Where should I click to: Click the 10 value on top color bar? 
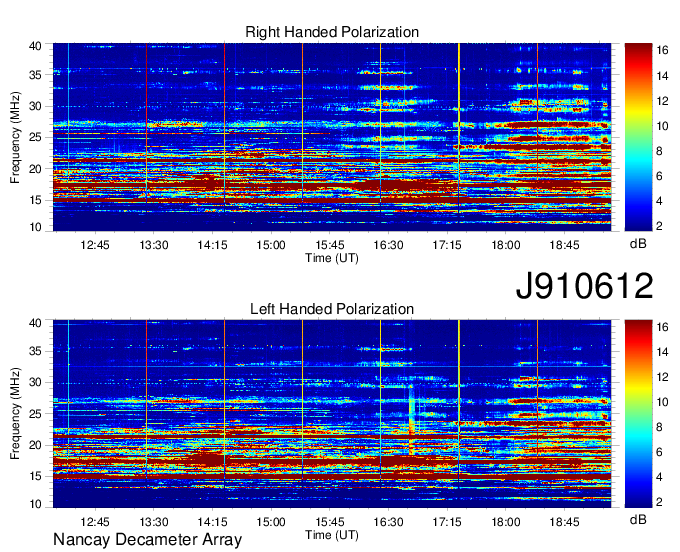coord(662,126)
